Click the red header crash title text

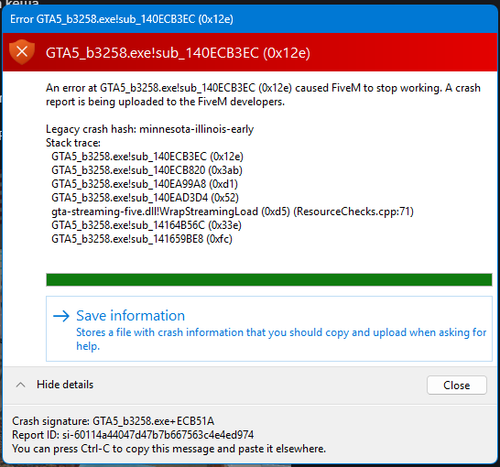pyautogui.click(x=178, y=53)
